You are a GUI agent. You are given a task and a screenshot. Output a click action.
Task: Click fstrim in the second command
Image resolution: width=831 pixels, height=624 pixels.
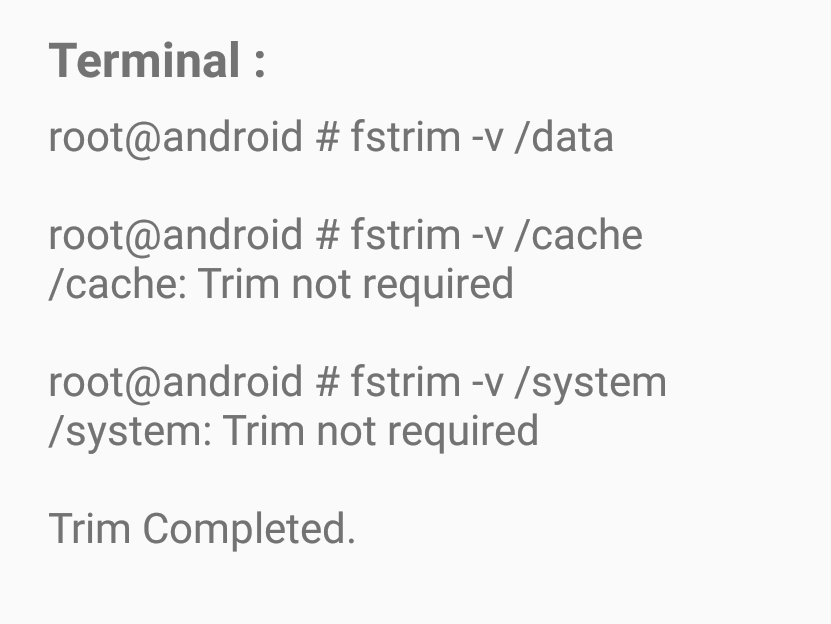[405, 234]
